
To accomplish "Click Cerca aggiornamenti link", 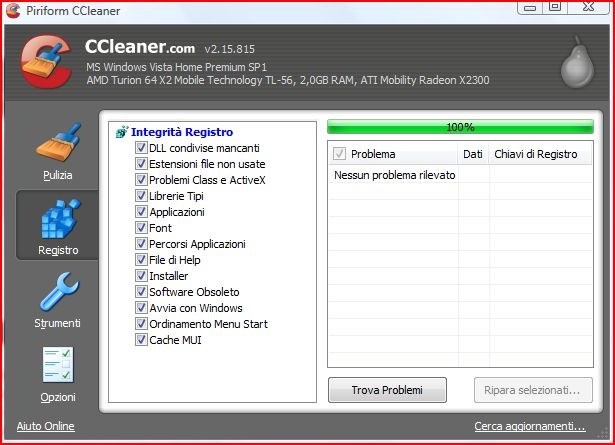I will click(x=530, y=426).
